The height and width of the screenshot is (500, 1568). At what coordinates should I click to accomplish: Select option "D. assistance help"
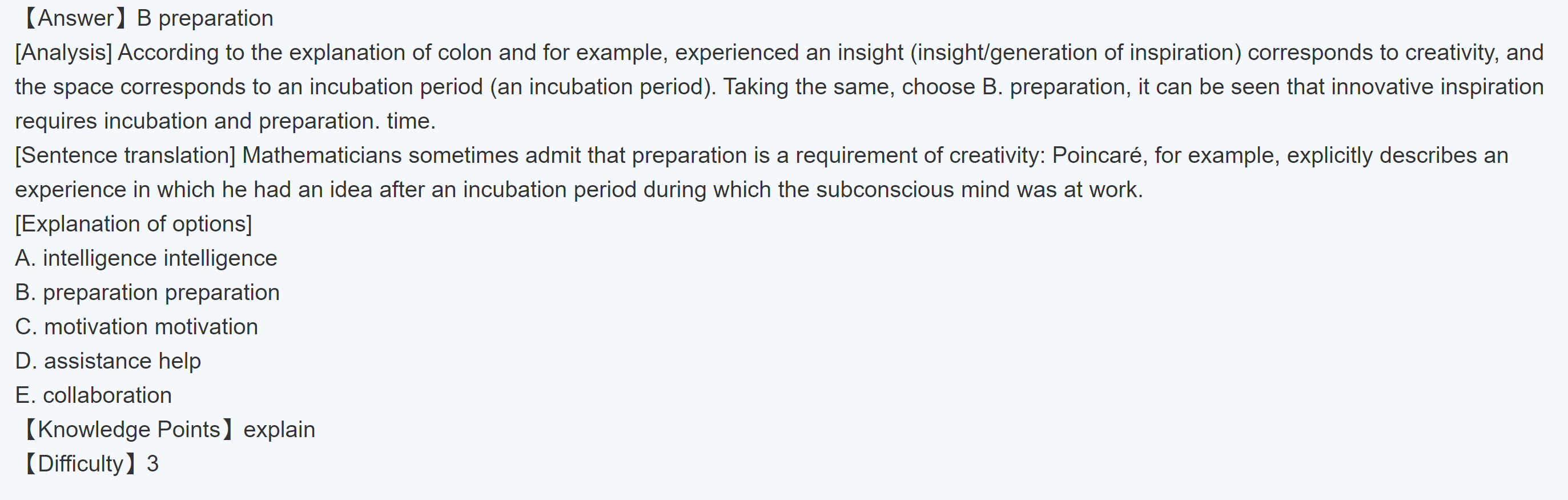coord(108,361)
